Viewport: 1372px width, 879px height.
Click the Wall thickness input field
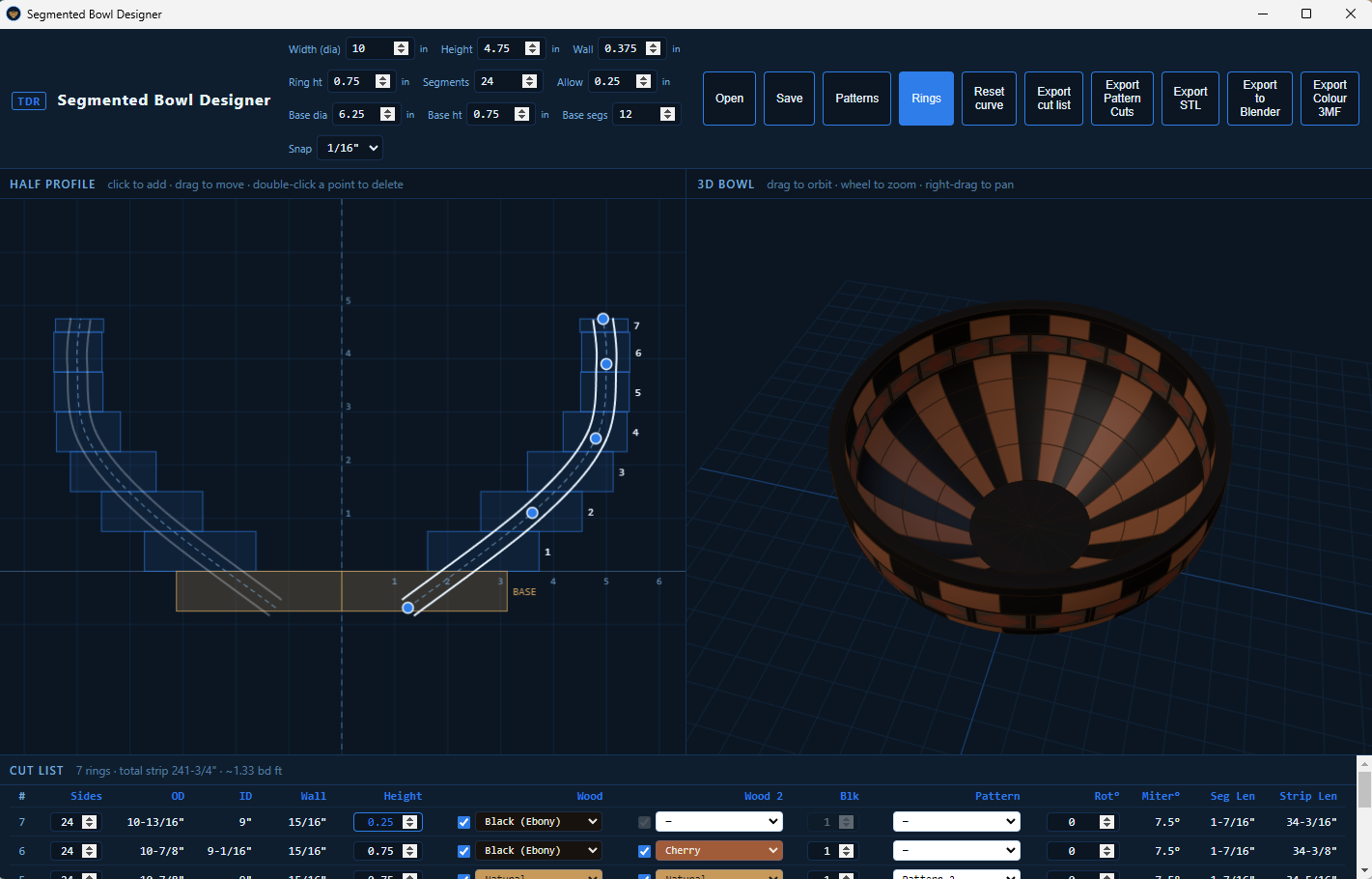pyautogui.click(x=622, y=48)
